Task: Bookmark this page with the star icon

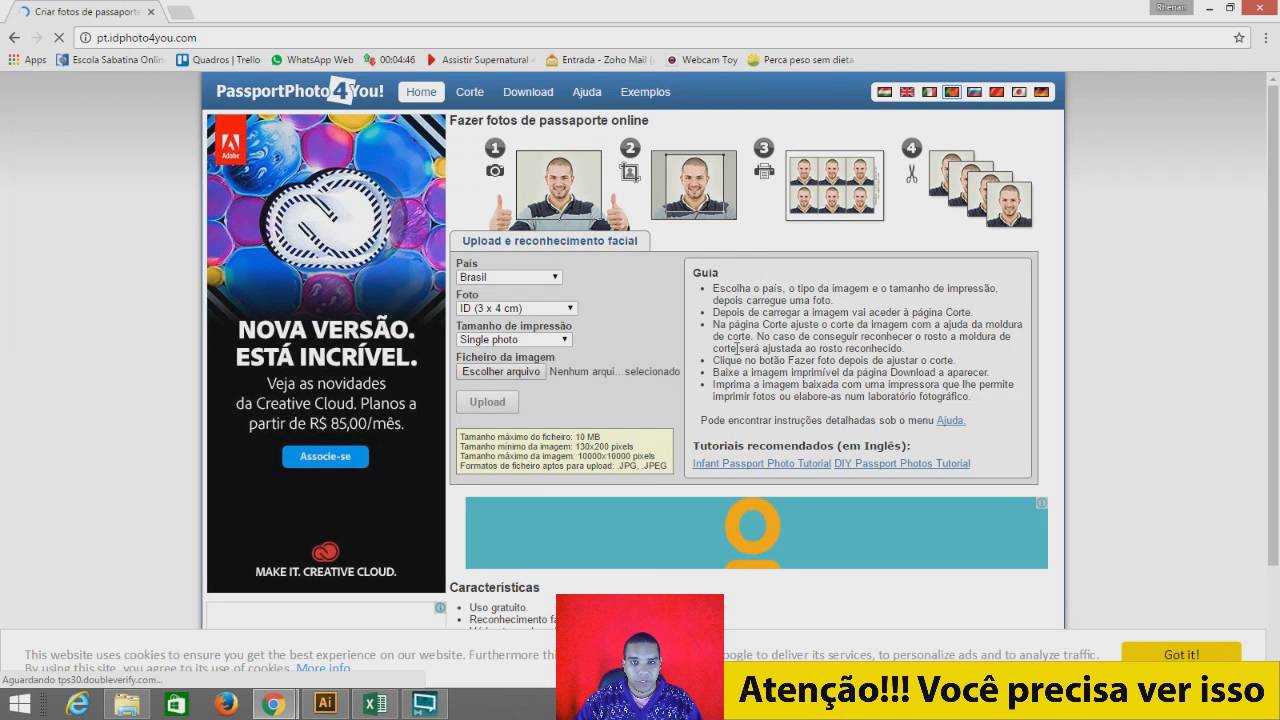Action: pos(1239,37)
